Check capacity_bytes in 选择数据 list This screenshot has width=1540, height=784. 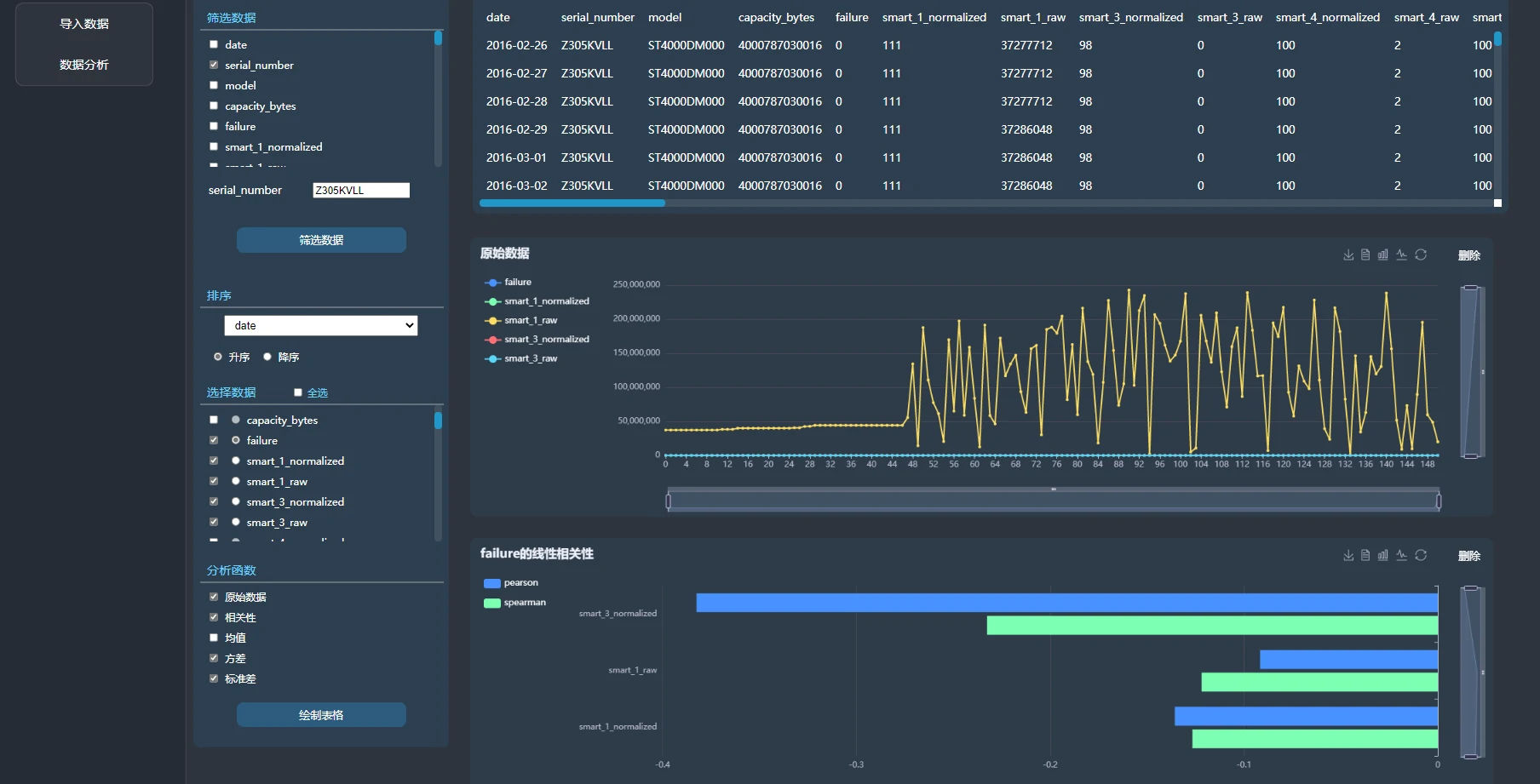point(214,420)
